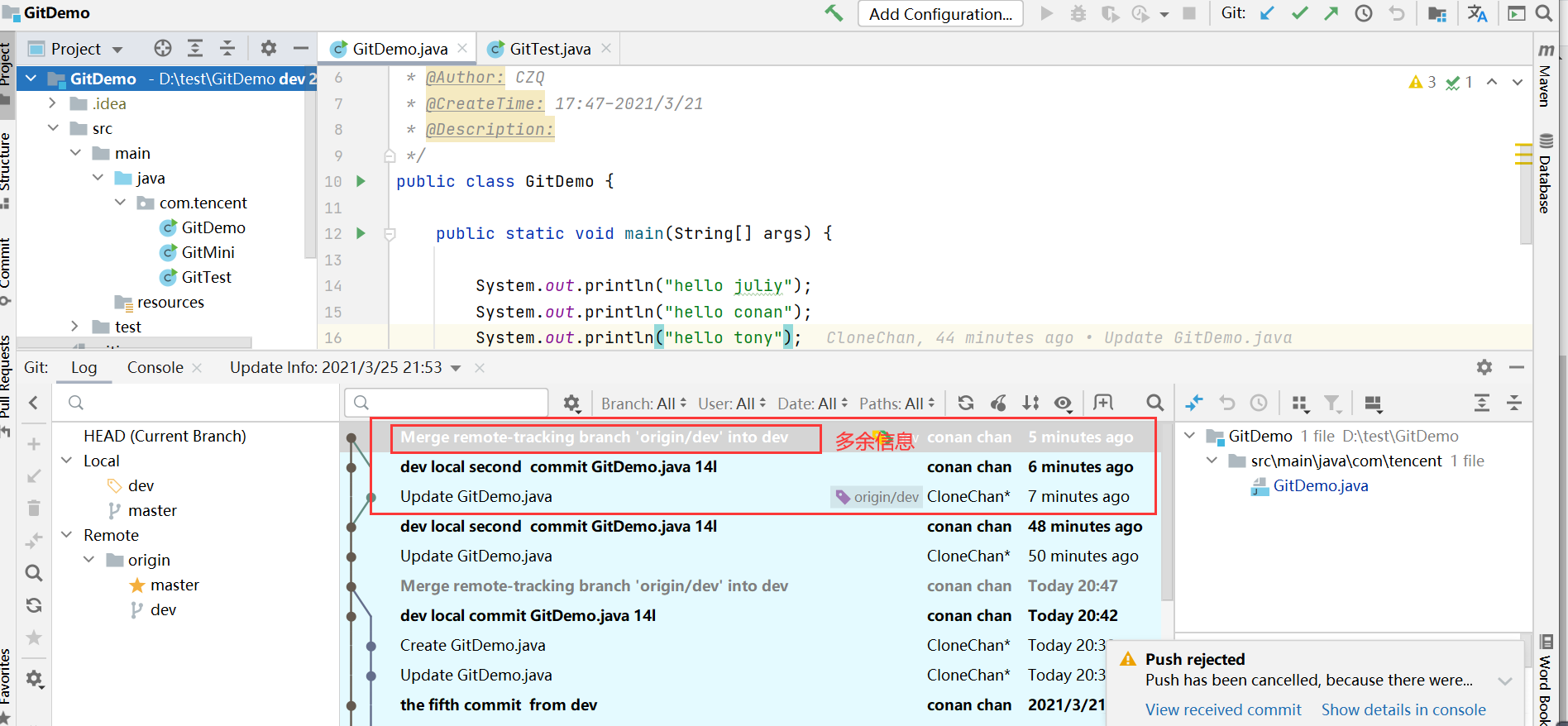Open Git Show History clock icon
This screenshot has width=1568, height=726.
1364,13
